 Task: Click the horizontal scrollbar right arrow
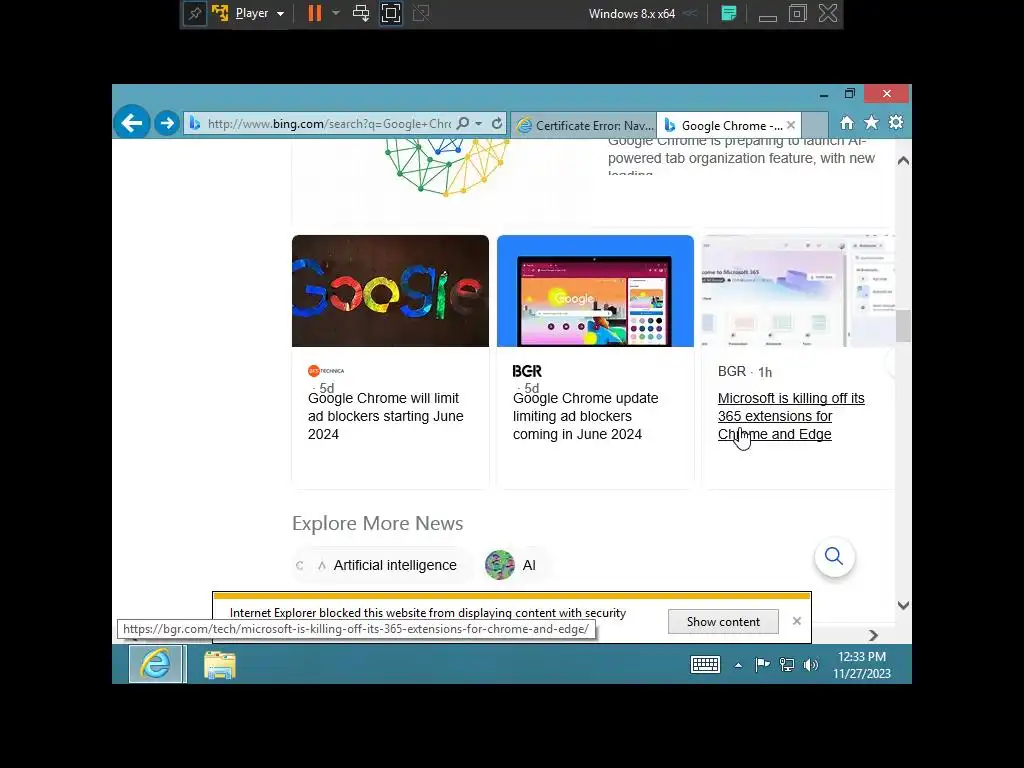point(873,635)
